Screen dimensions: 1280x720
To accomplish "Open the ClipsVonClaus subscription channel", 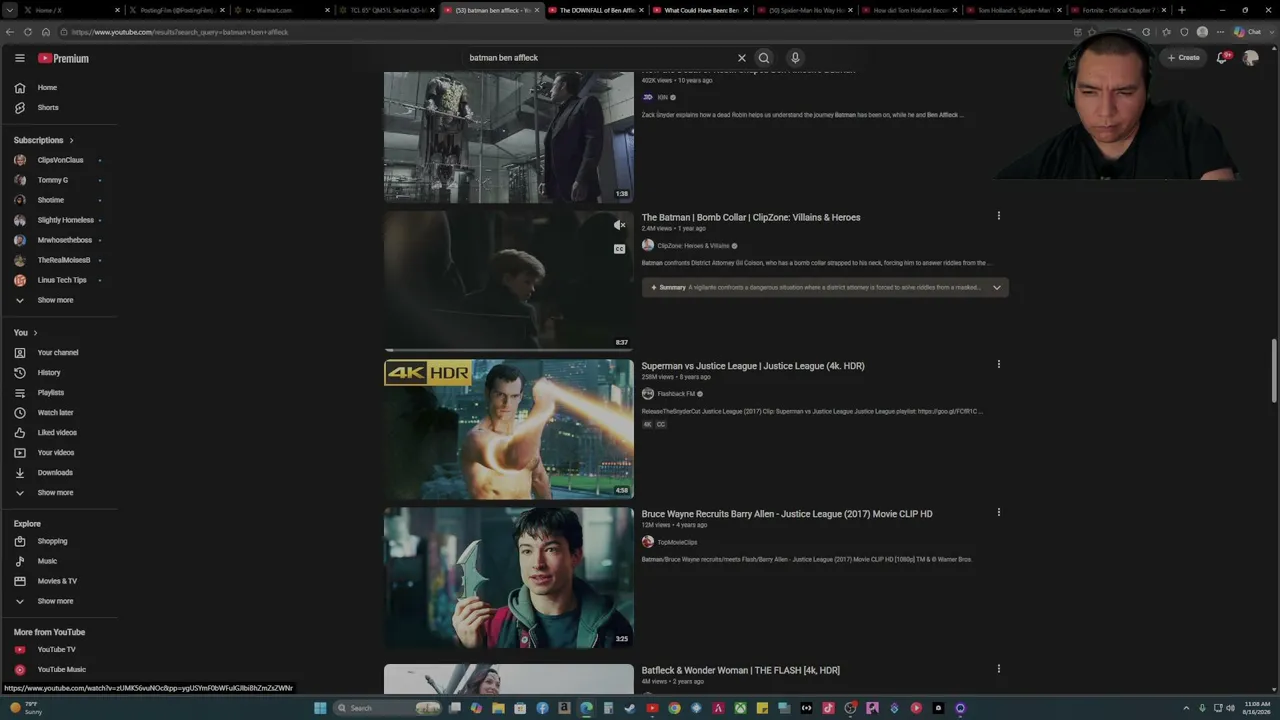I will click(x=58, y=160).
